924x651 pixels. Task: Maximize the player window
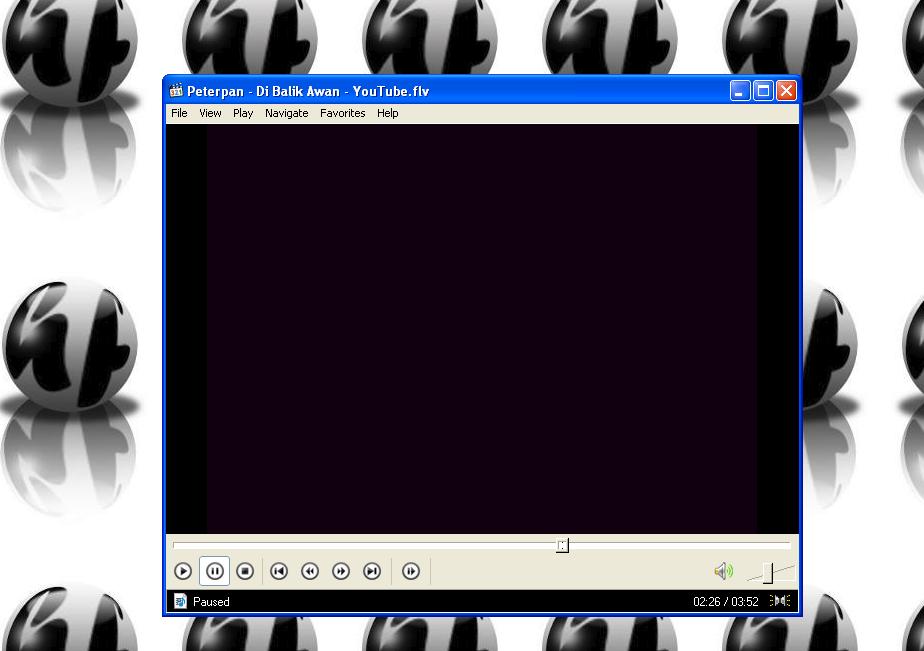(763, 91)
